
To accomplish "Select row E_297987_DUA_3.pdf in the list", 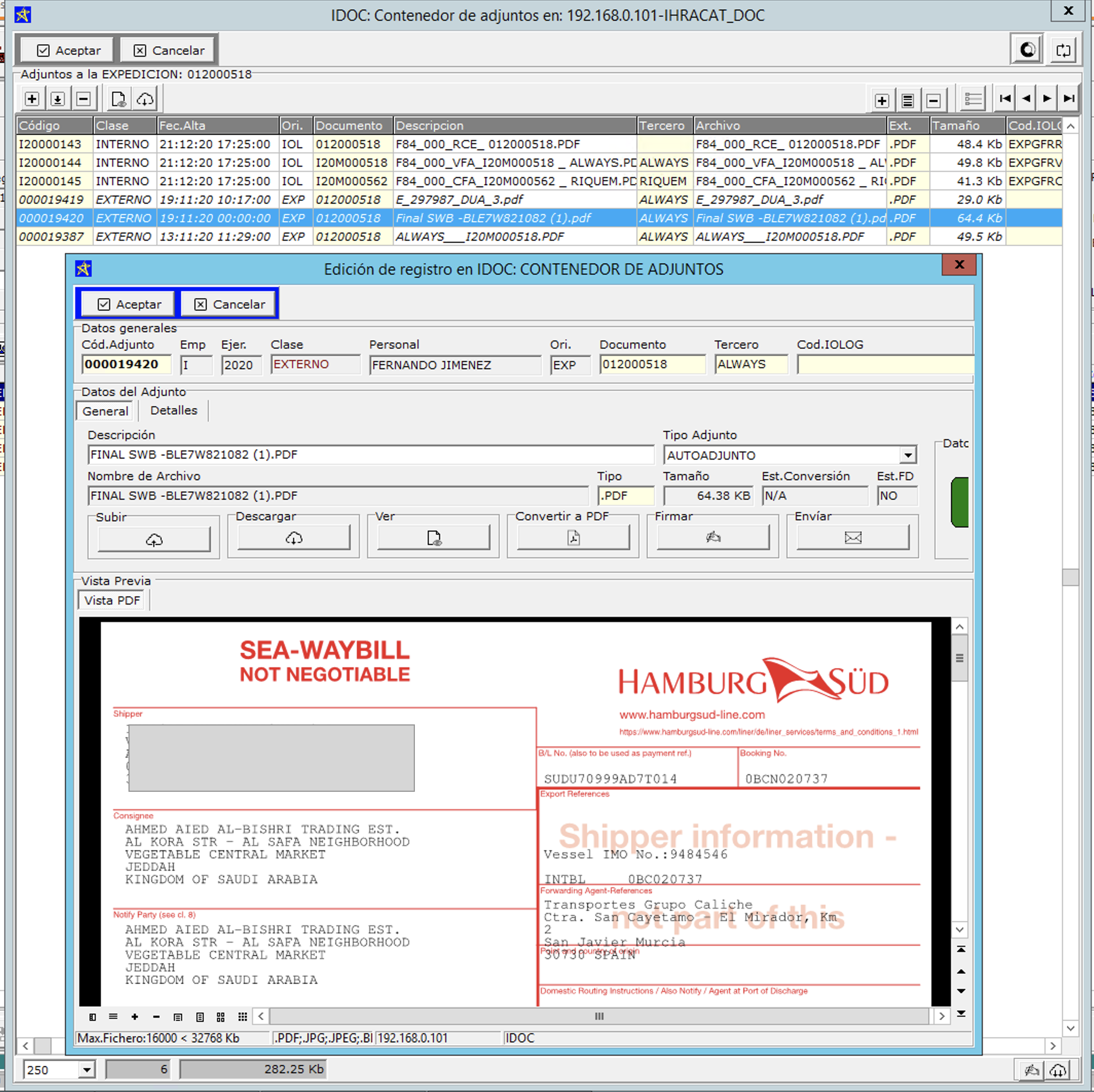I will (459, 199).
